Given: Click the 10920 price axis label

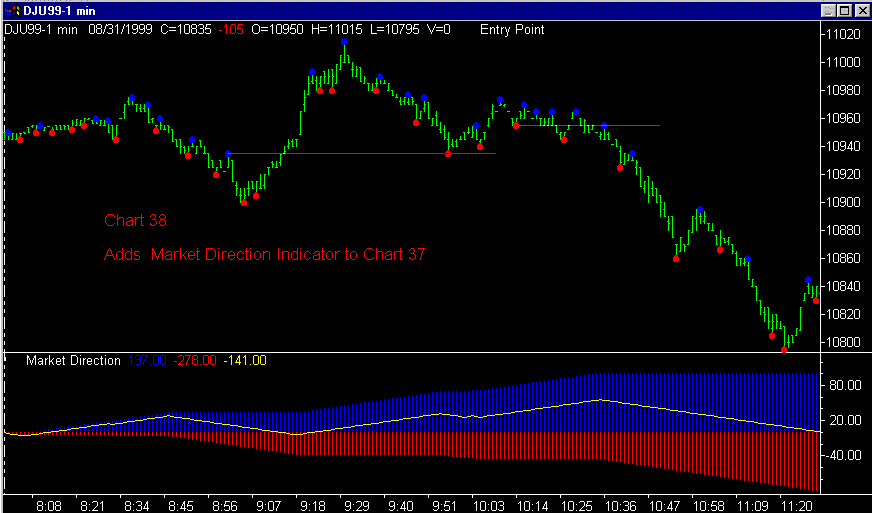Looking at the screenshot, I should [844, 174].
